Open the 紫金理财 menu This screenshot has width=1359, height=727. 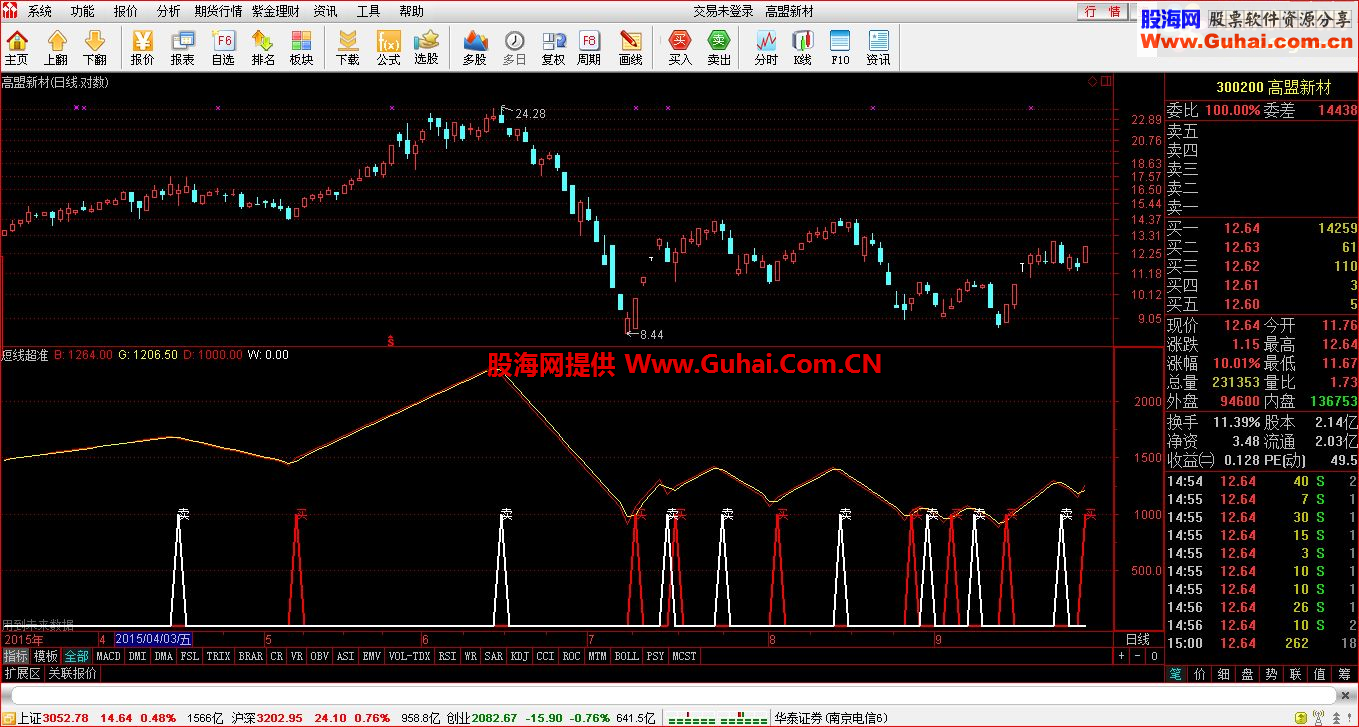point(275,11)
